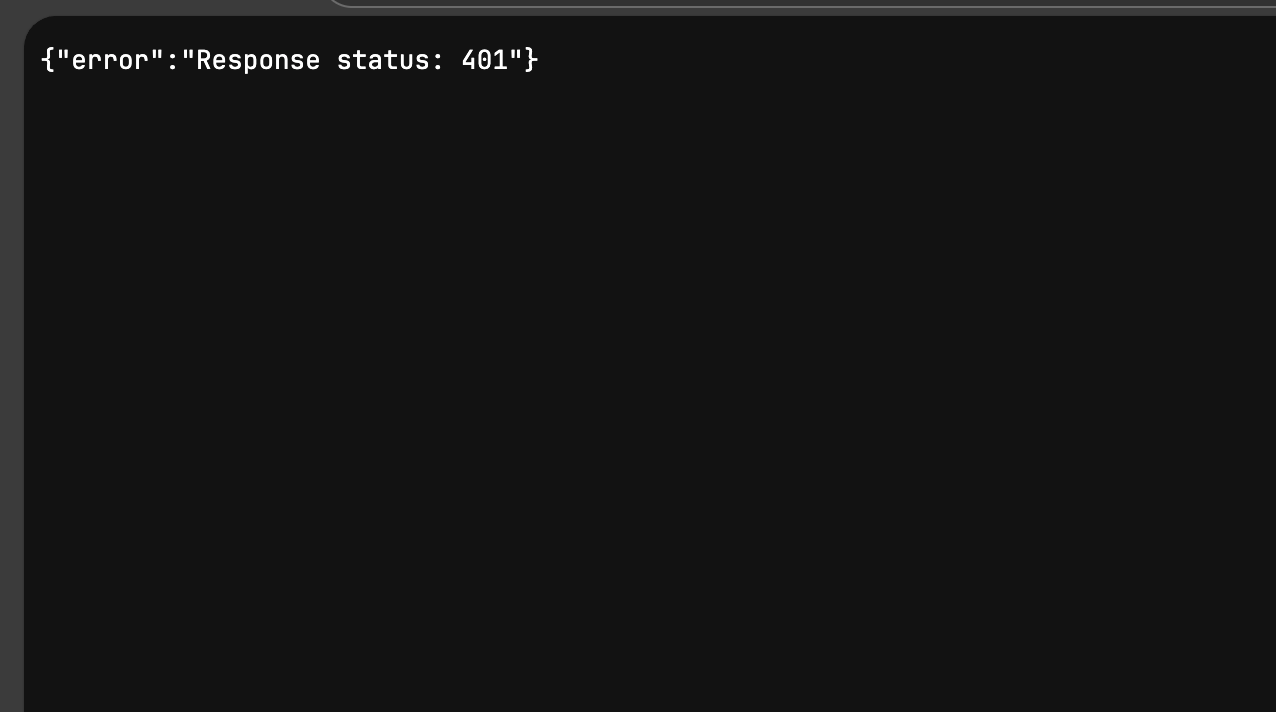
Task: Focus the rounded field above the output panel
Action: point(800,2)
